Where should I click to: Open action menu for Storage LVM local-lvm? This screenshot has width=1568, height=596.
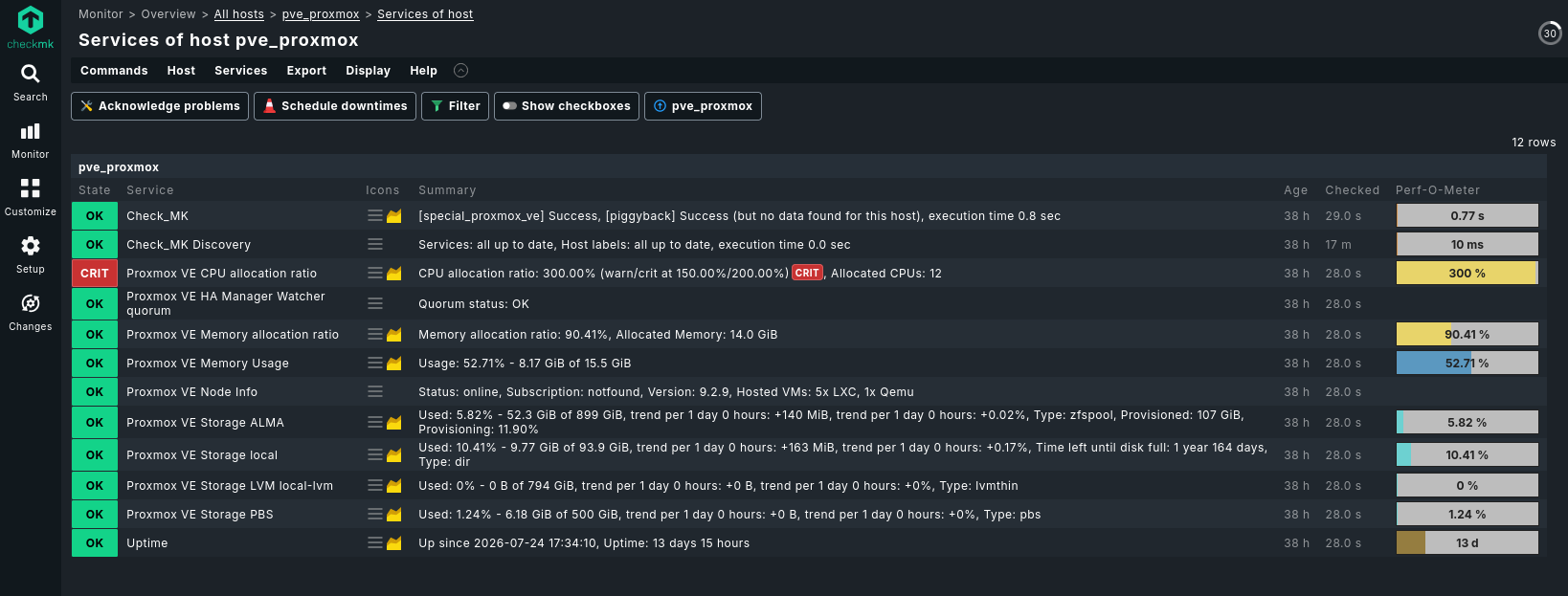pyautogui.click(x=375, y=486)
